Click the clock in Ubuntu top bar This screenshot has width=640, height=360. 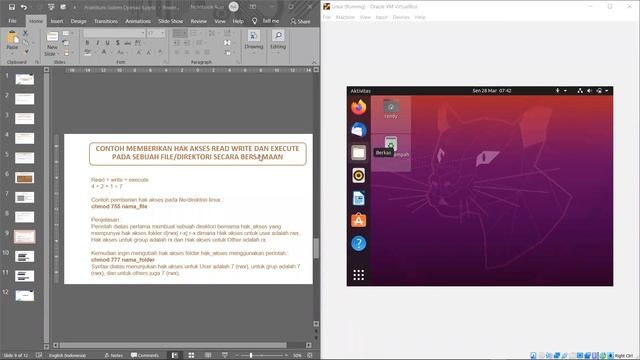tap(492, 91)
